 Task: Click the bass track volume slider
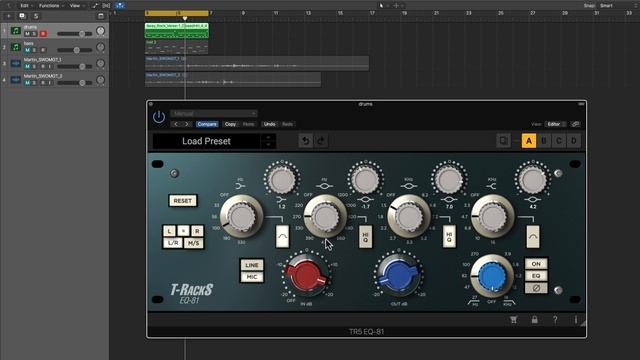point(74,50)
